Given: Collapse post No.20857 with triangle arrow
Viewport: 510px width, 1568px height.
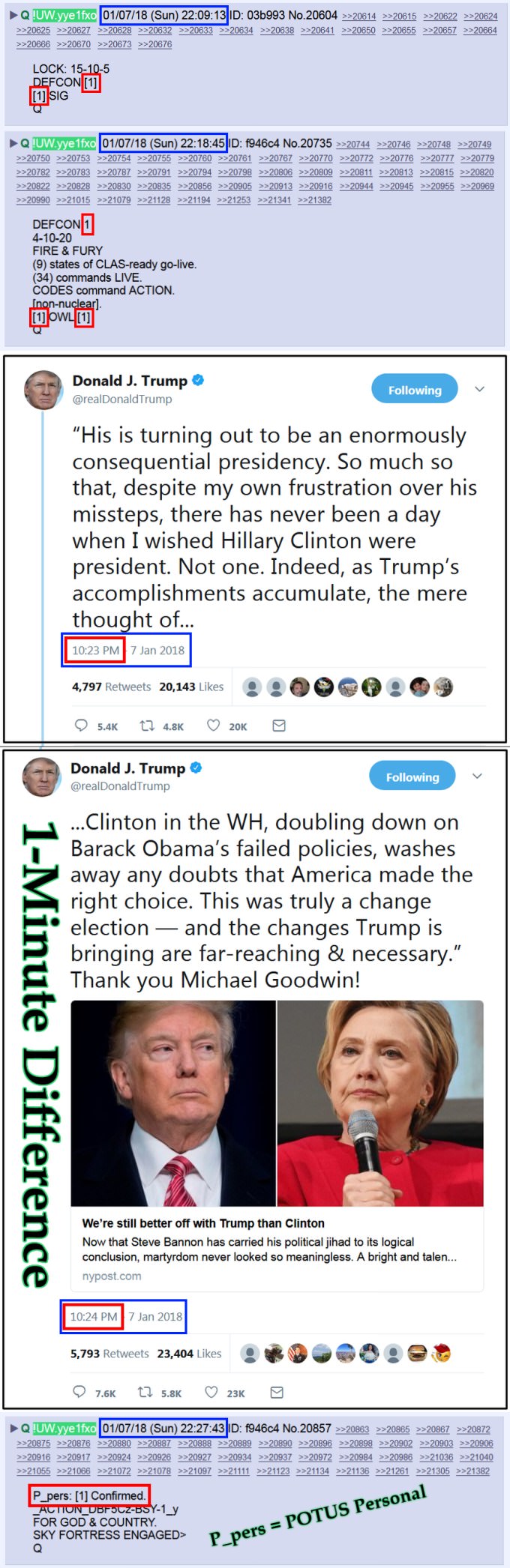Looking at the screenshot, I should point(13,1429).
